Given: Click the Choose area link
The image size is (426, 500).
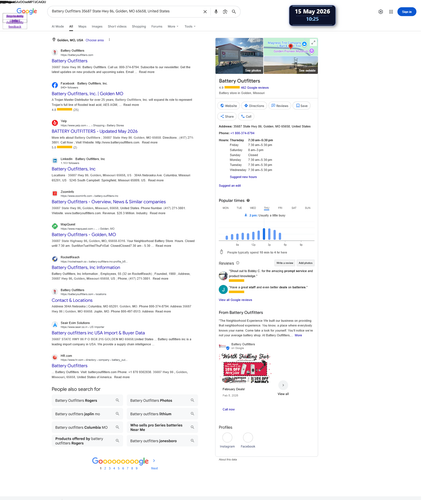Looking at the screenshot, I should point(96,41).
